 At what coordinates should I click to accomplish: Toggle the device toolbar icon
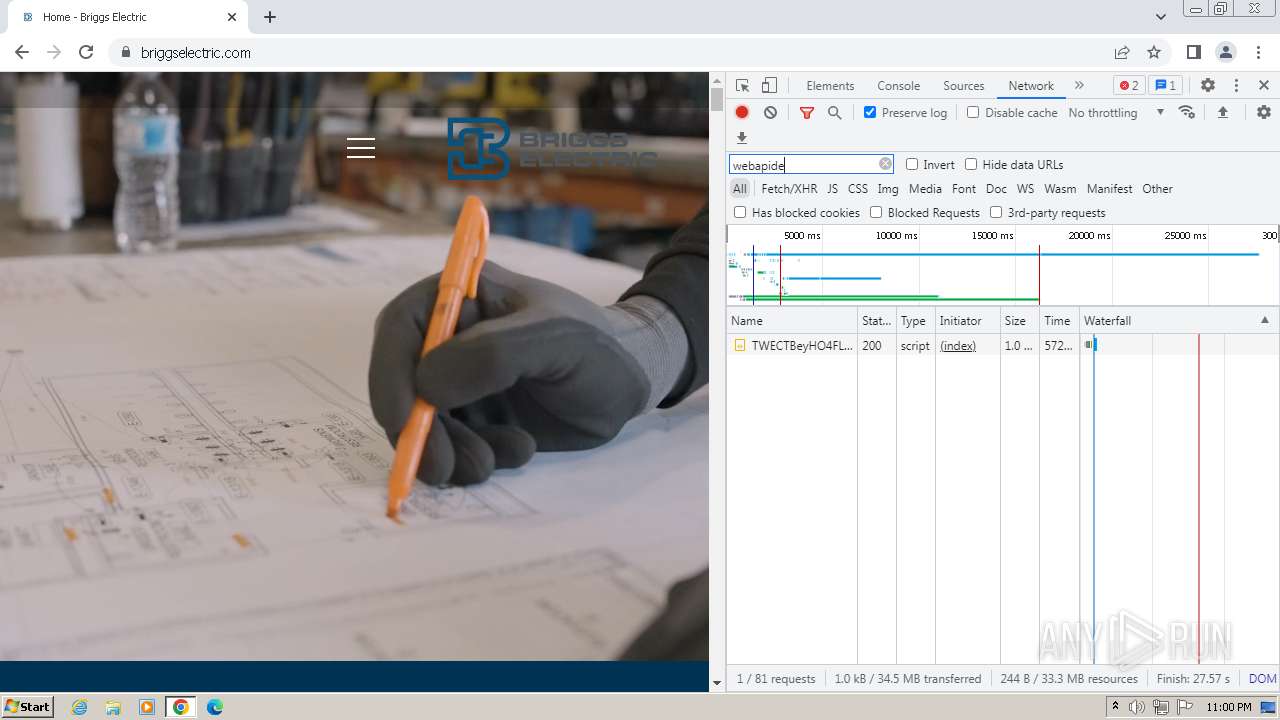pyautogui.click(x=769, y=86)
